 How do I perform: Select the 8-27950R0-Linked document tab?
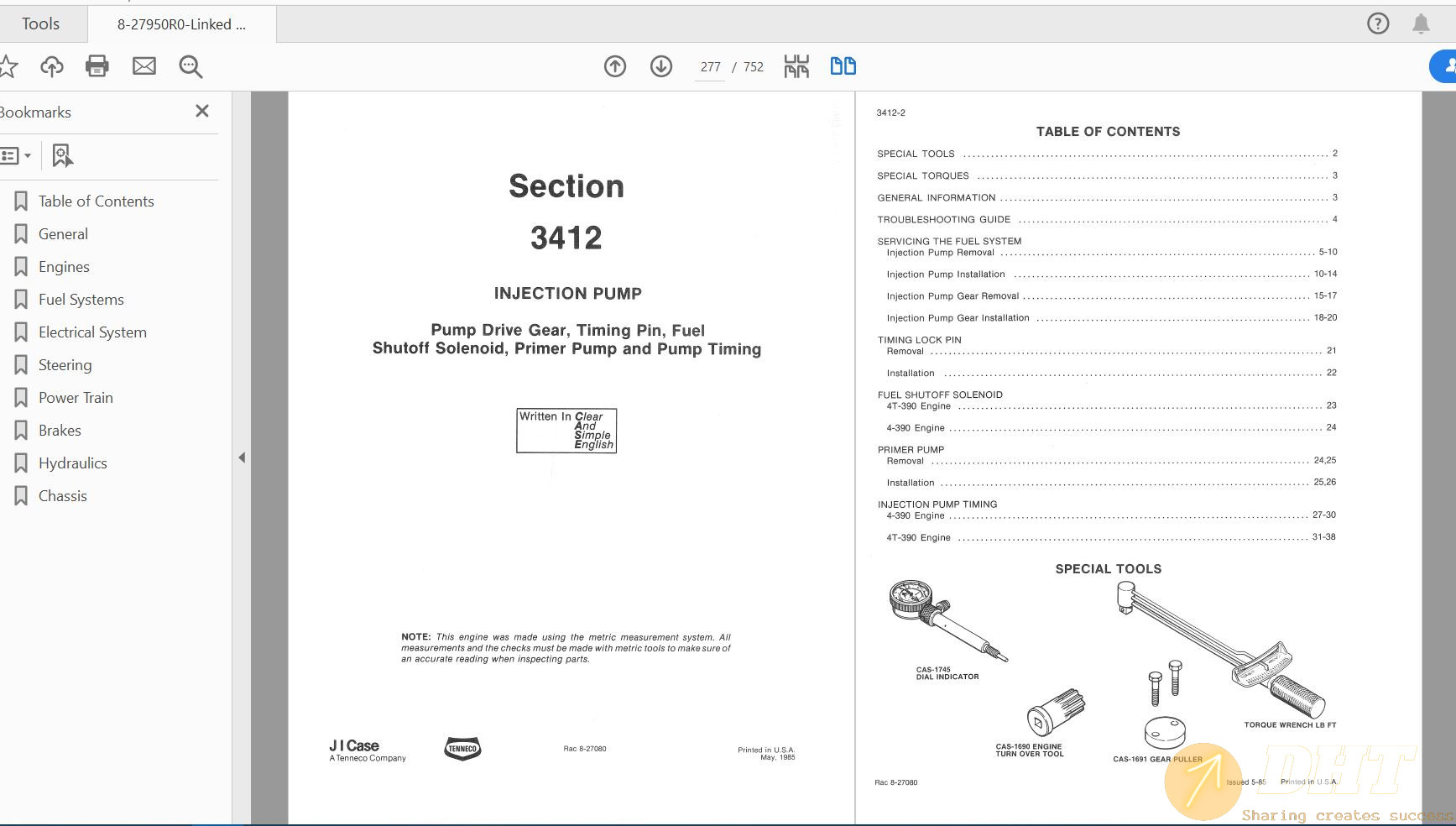(x=181, y=24)
